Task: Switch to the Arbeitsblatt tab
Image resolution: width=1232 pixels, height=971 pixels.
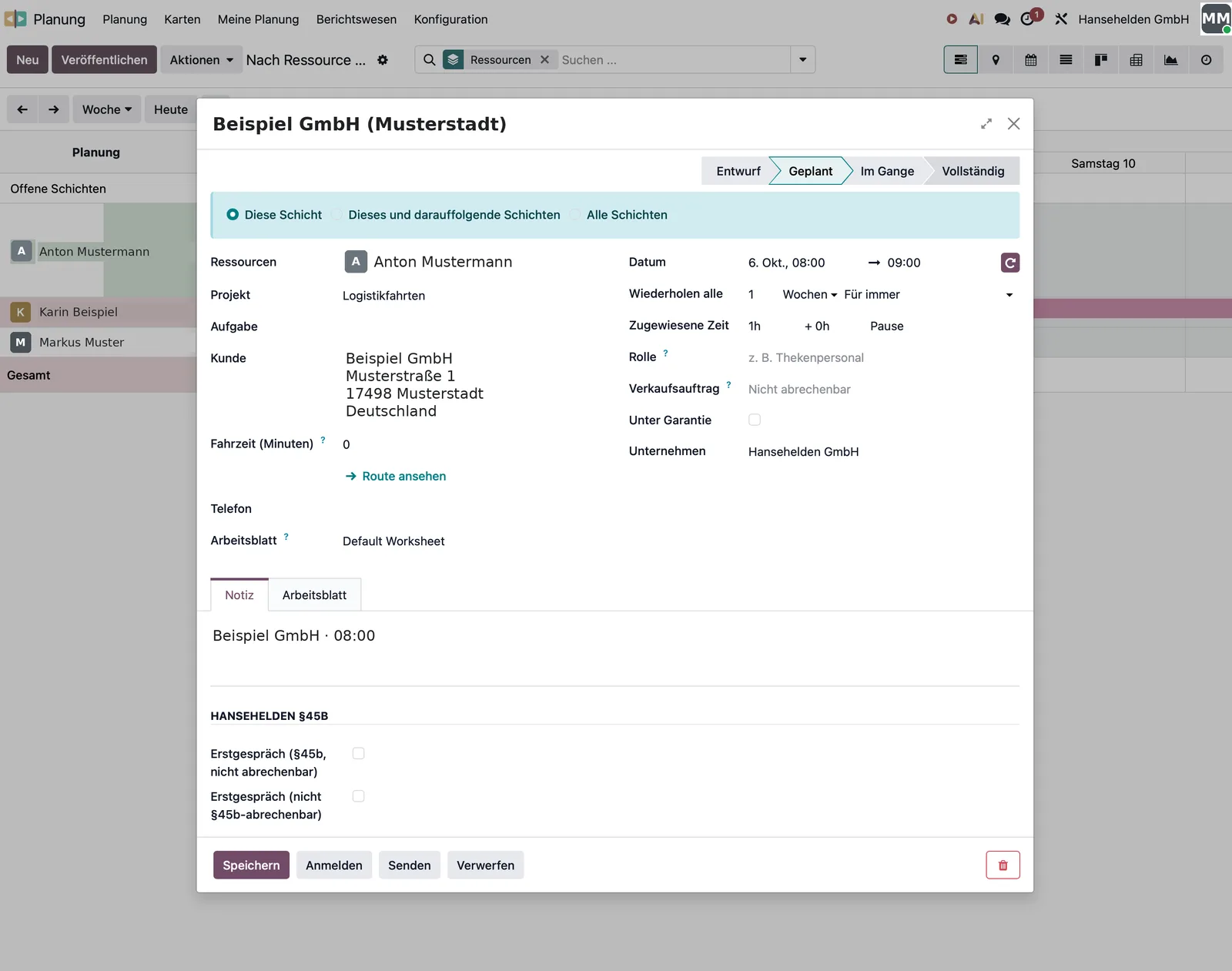Action: pos(314,595)
